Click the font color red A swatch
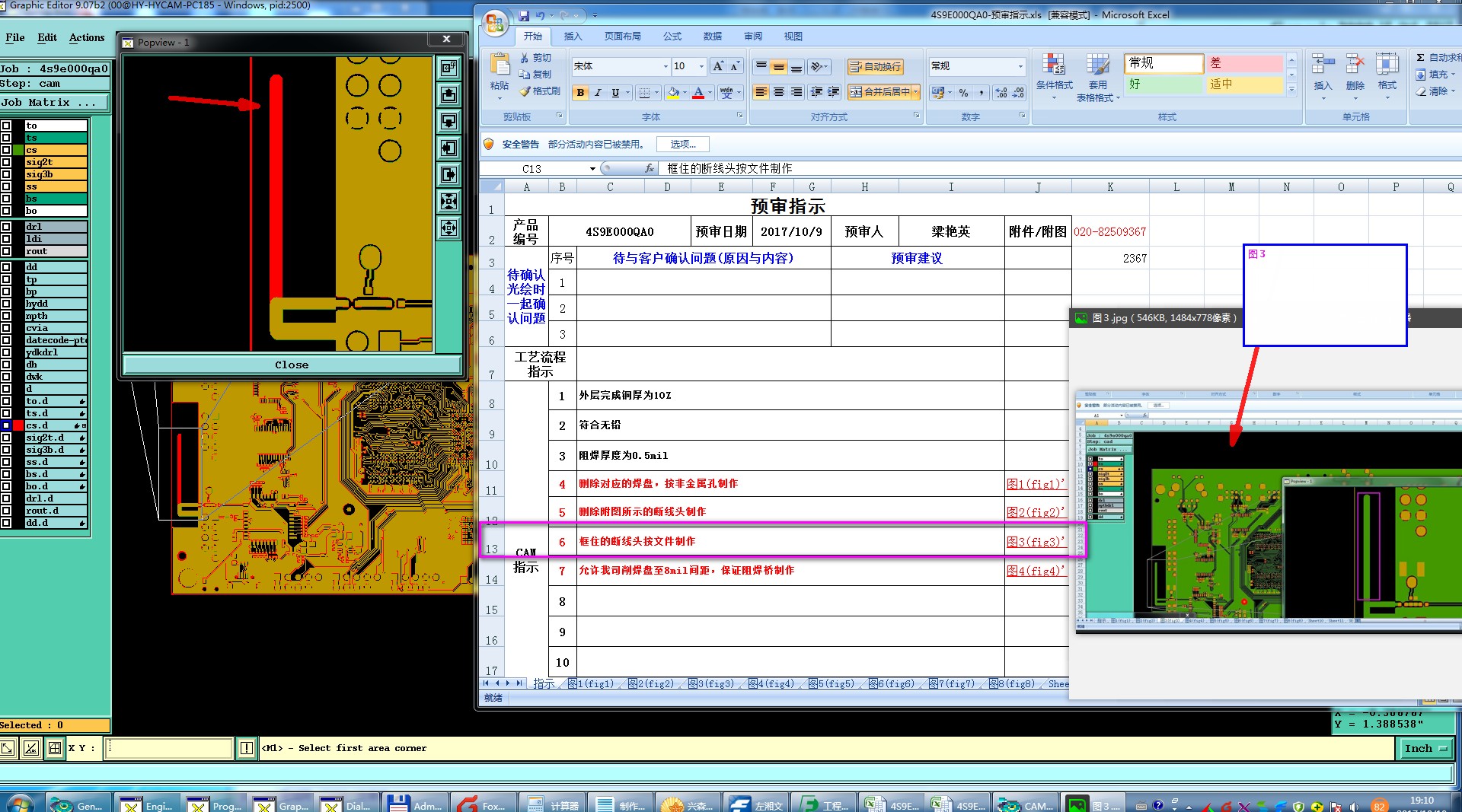 click(698, 92)
